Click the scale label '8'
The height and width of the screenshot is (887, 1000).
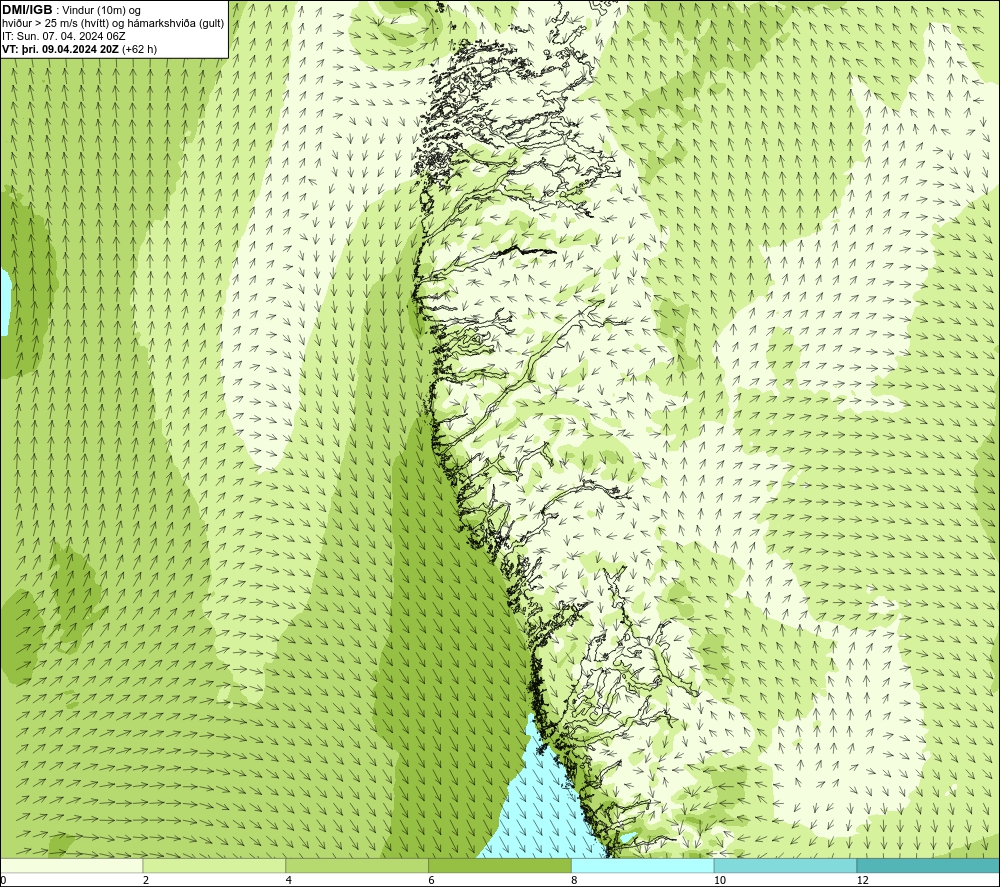point(575,880)
